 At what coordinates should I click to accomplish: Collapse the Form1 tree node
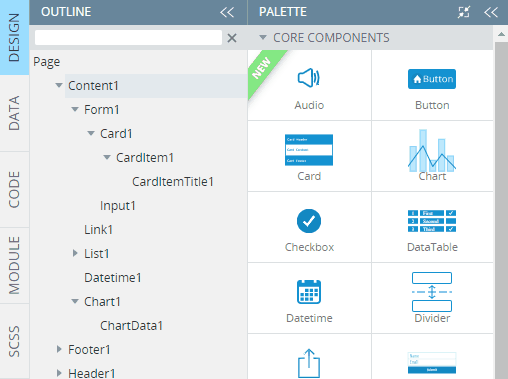tap(75, 109)
